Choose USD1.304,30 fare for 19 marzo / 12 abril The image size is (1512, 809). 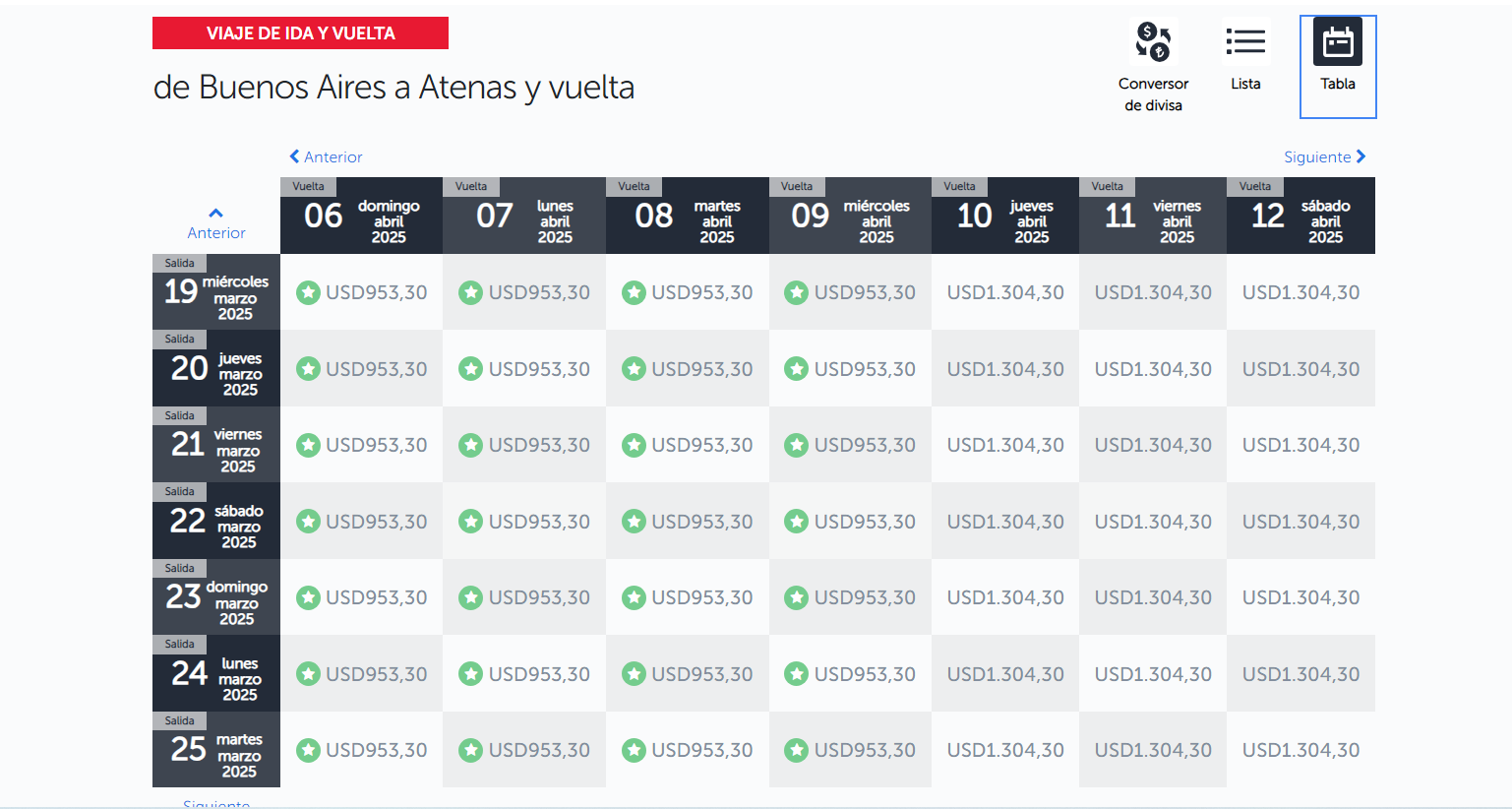(1300, 292)
